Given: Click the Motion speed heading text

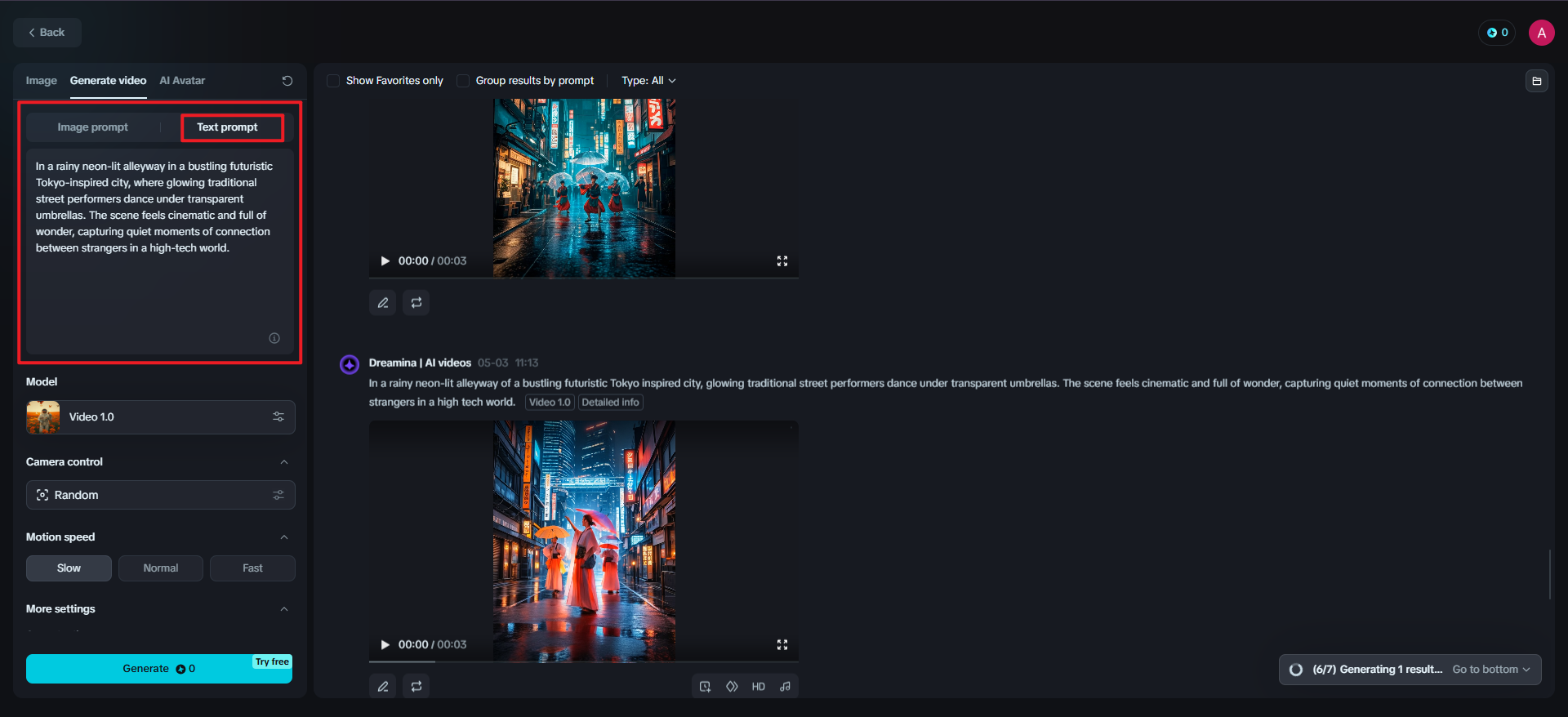Looking at the screenshot, I should (x=60, y=537).
